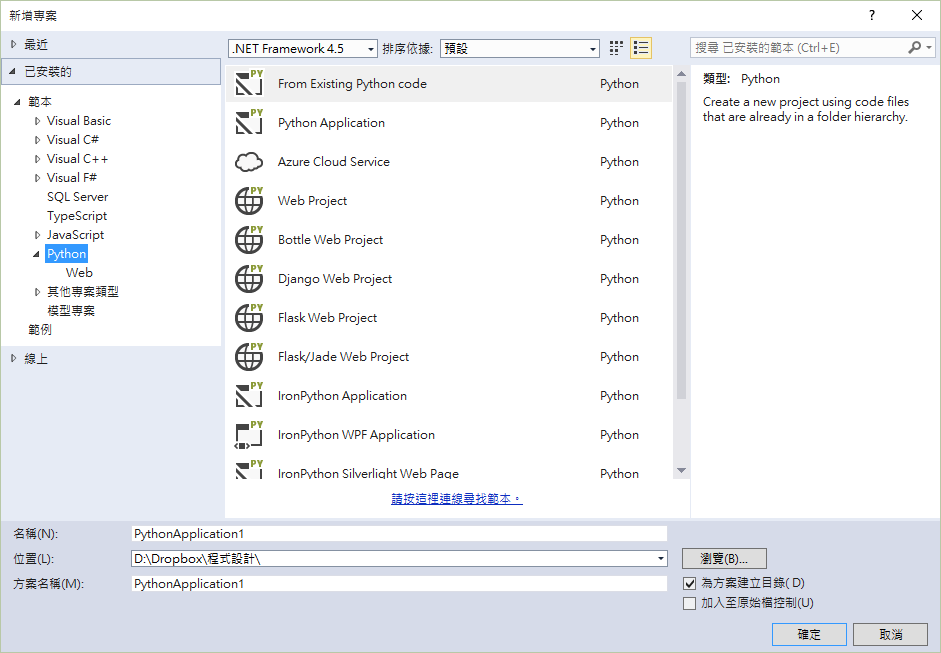Select the Web node under Python
Image resolution: width=941 pixels, height=653 pixels.
point(79,273)
